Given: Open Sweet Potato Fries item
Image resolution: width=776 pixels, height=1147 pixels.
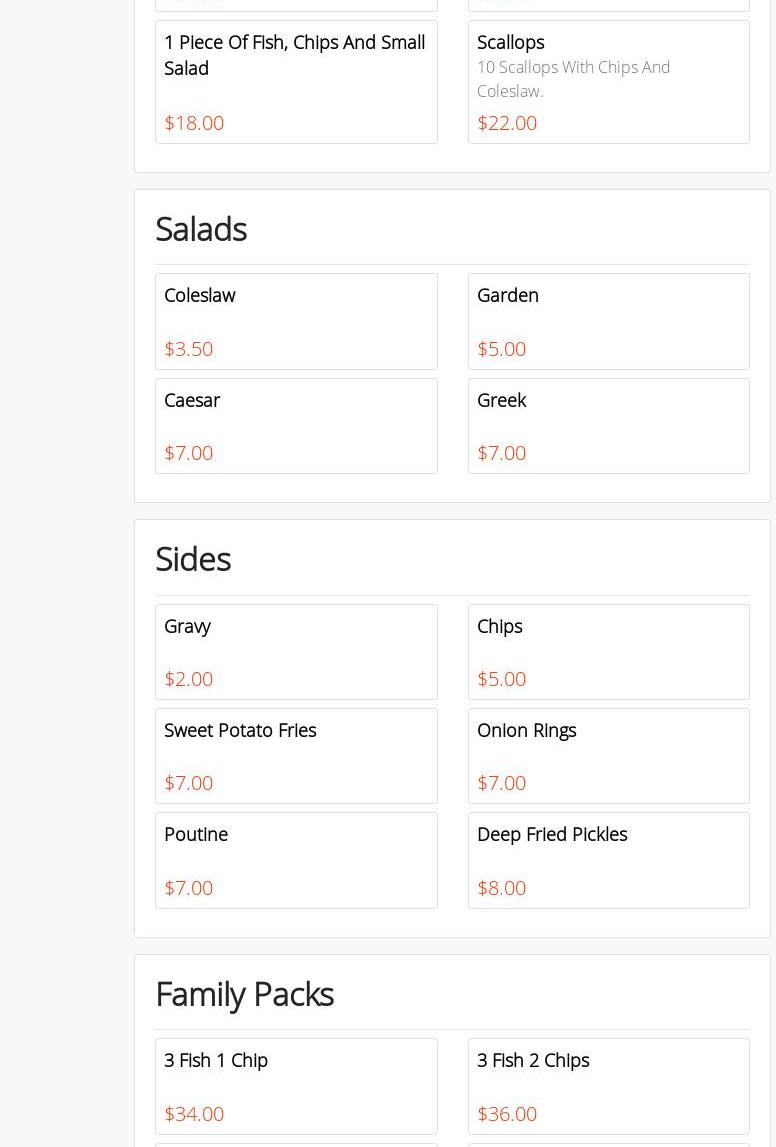Looking at the screenshot, I should 296,755.
